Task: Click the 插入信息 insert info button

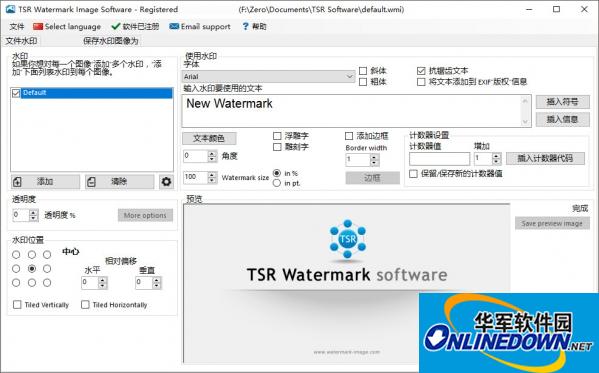Action: (562, 119)
